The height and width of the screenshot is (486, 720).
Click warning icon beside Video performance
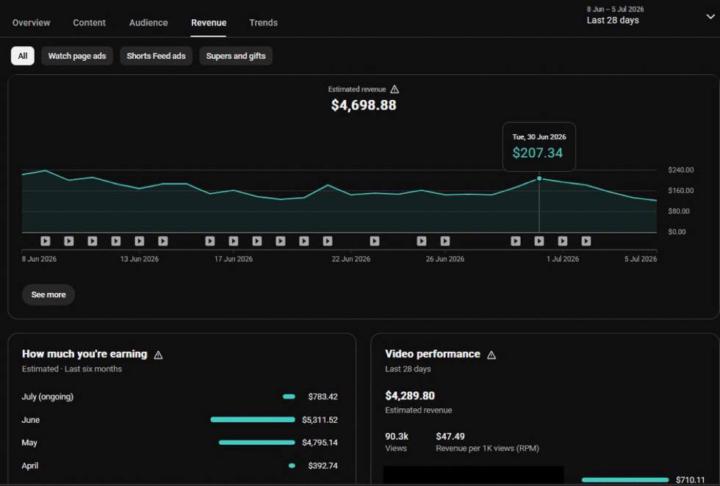click(491, 355)
